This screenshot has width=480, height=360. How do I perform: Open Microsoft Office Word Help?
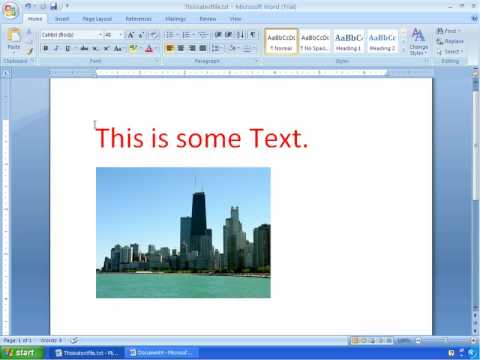[474, 19]
